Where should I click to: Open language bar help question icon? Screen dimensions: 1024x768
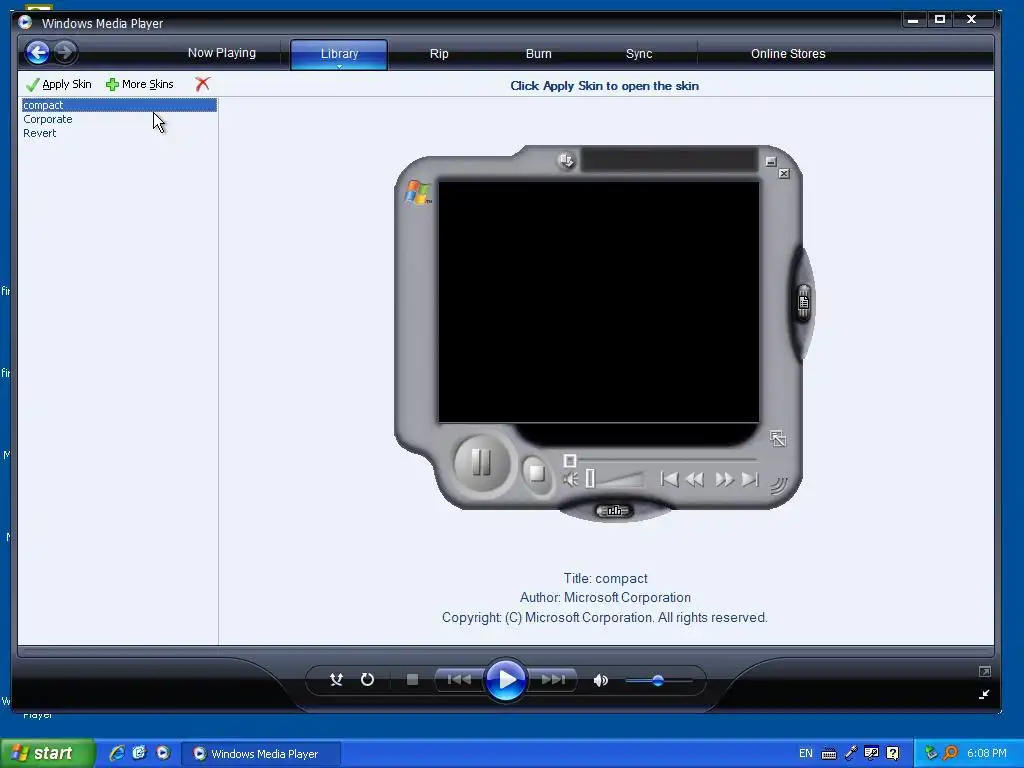(x=893, y=753)
